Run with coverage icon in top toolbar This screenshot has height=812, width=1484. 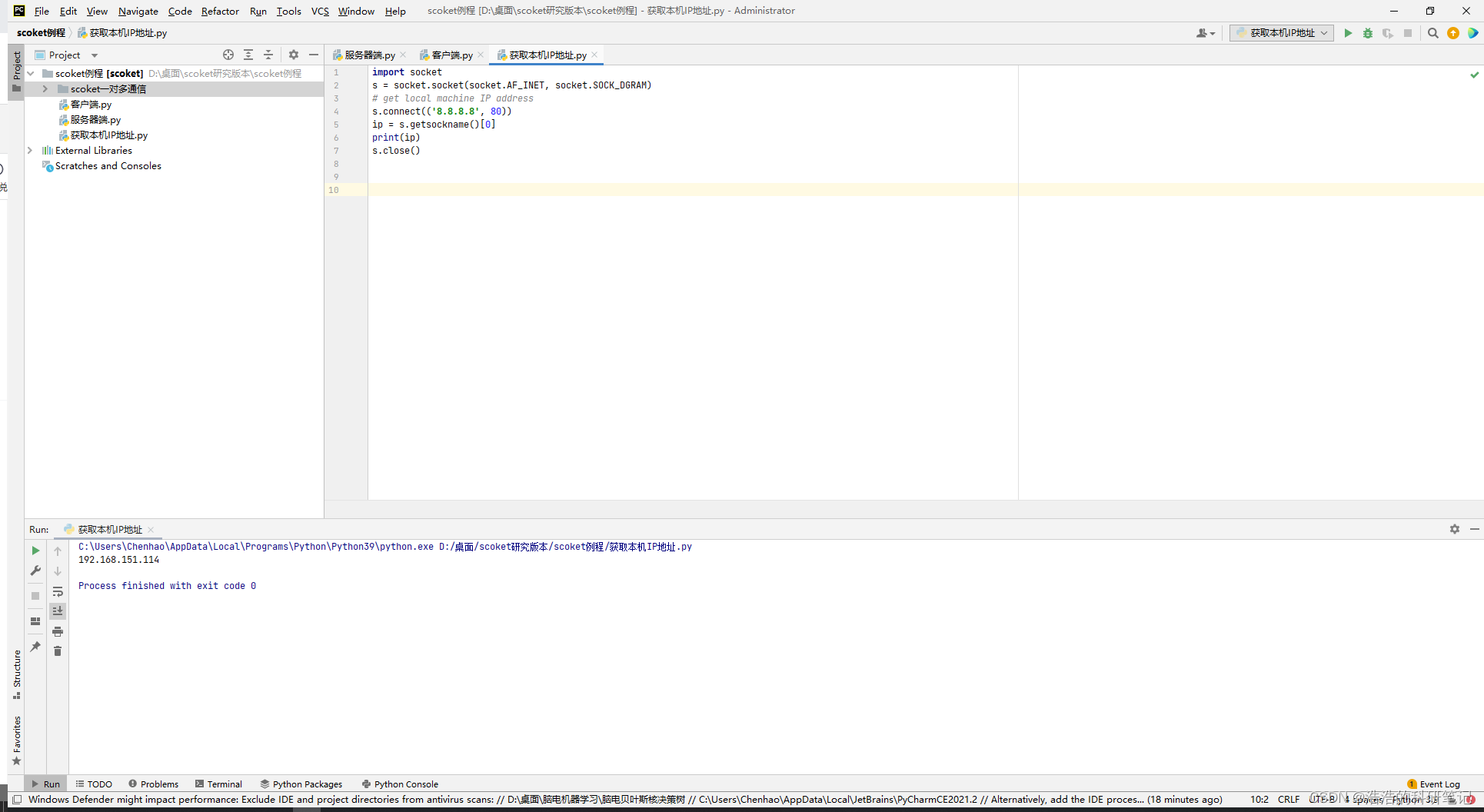(x=1388, y=33)
